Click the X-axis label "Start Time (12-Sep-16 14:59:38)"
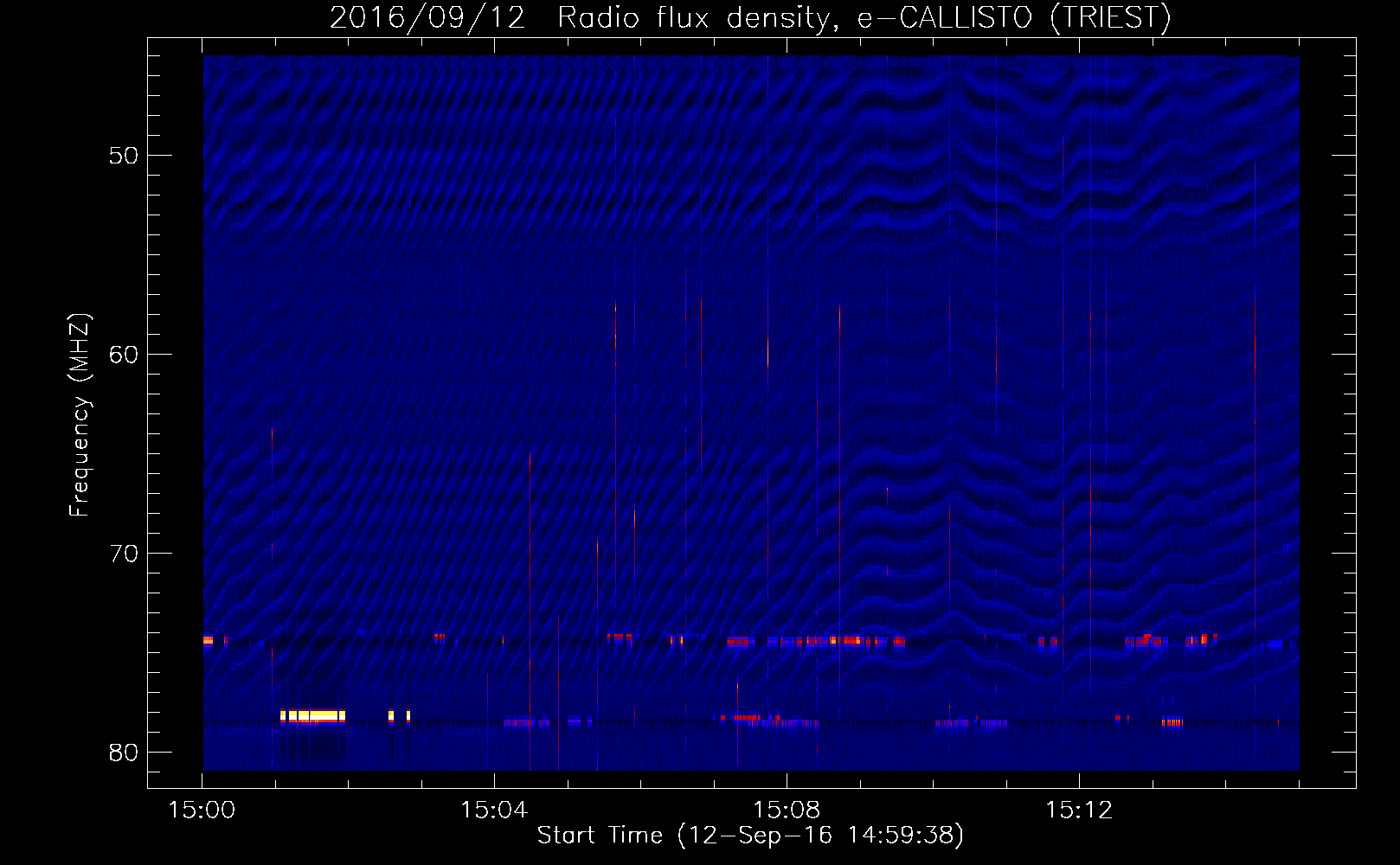 click(750, 836)
